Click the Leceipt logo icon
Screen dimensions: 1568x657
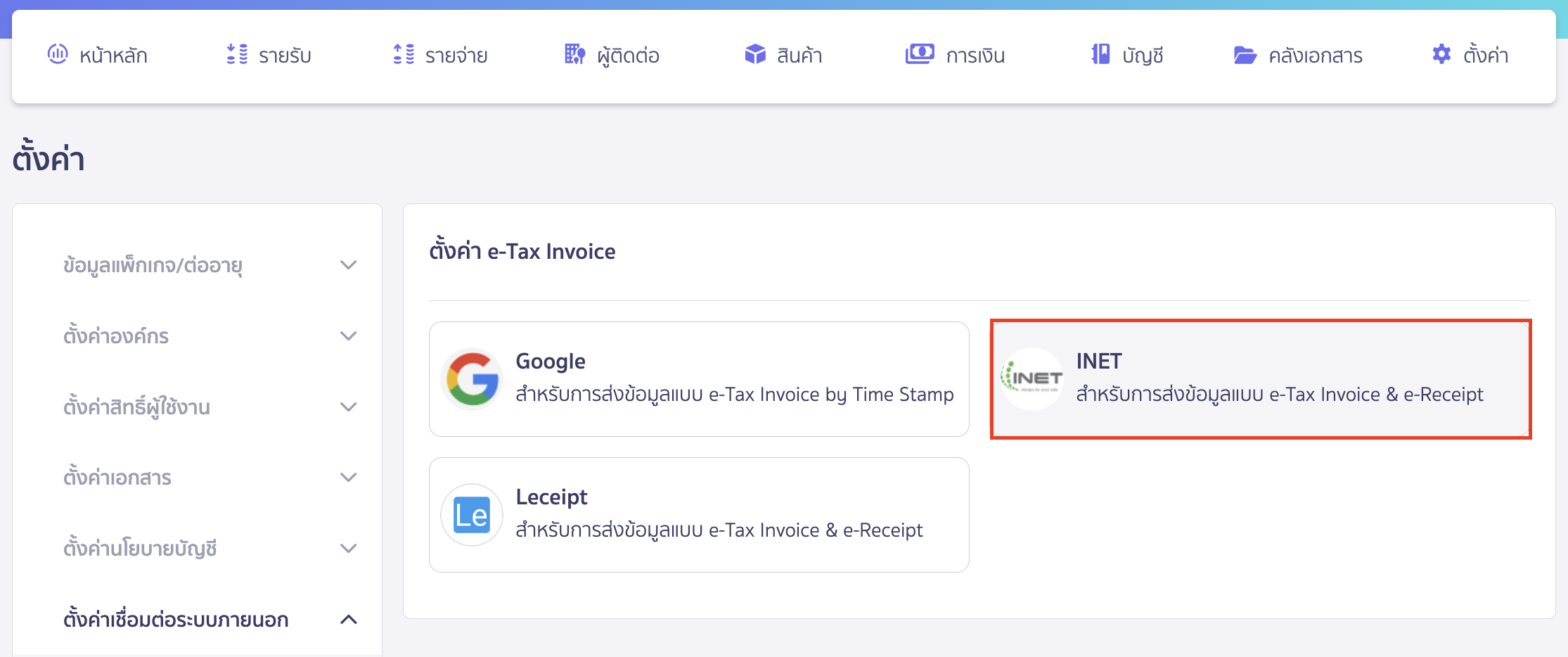471,514
